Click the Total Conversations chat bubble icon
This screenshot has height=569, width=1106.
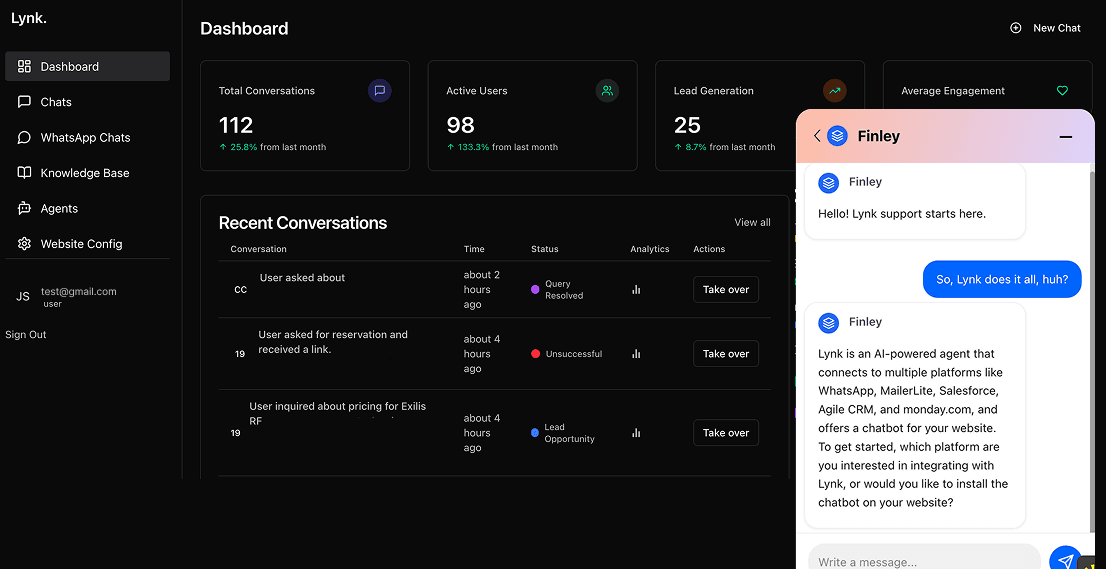[379, 90]
